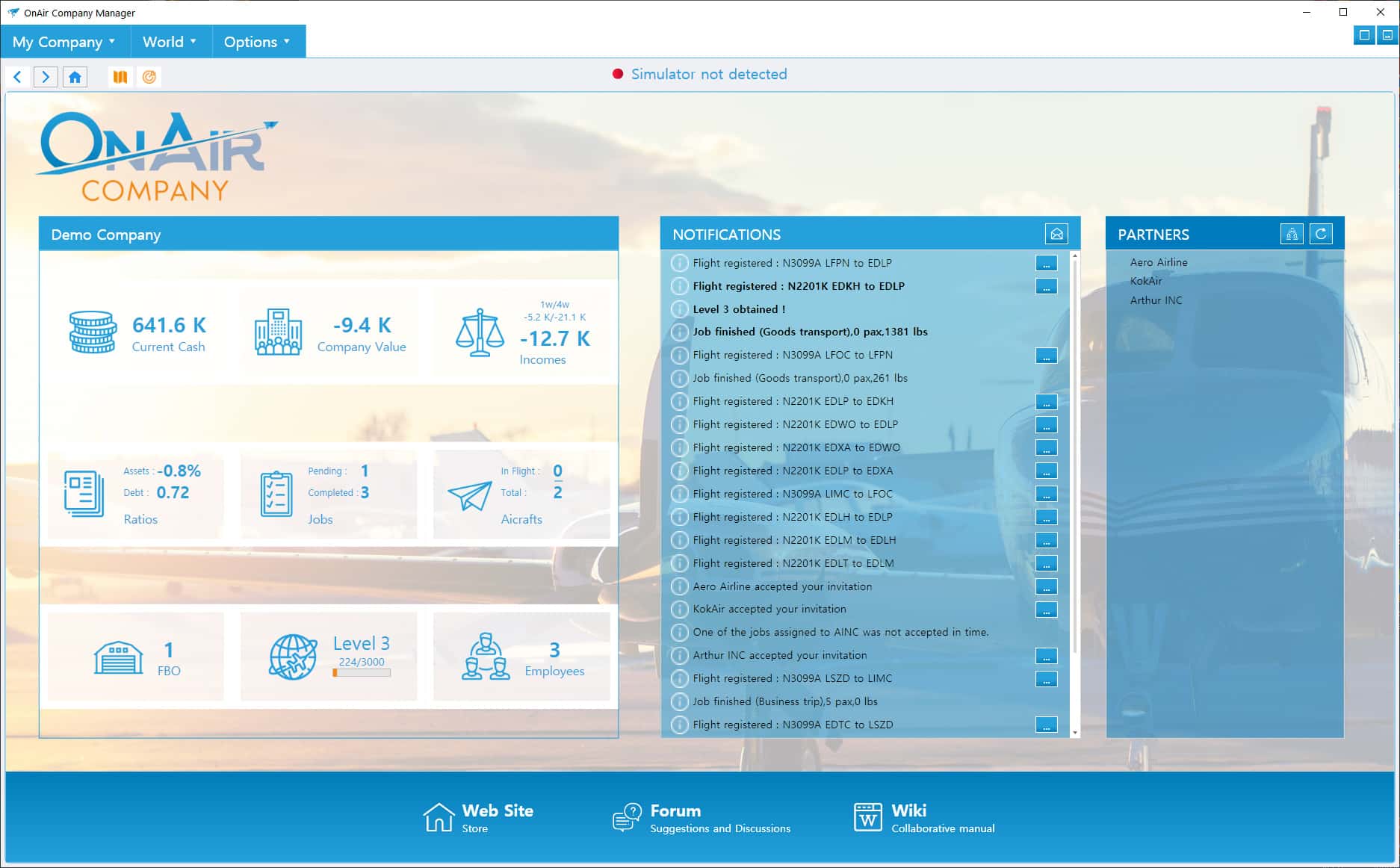Click the Level 3 progress bar
The width and height of the screenshot is (1400, 868).
(362, 673)
